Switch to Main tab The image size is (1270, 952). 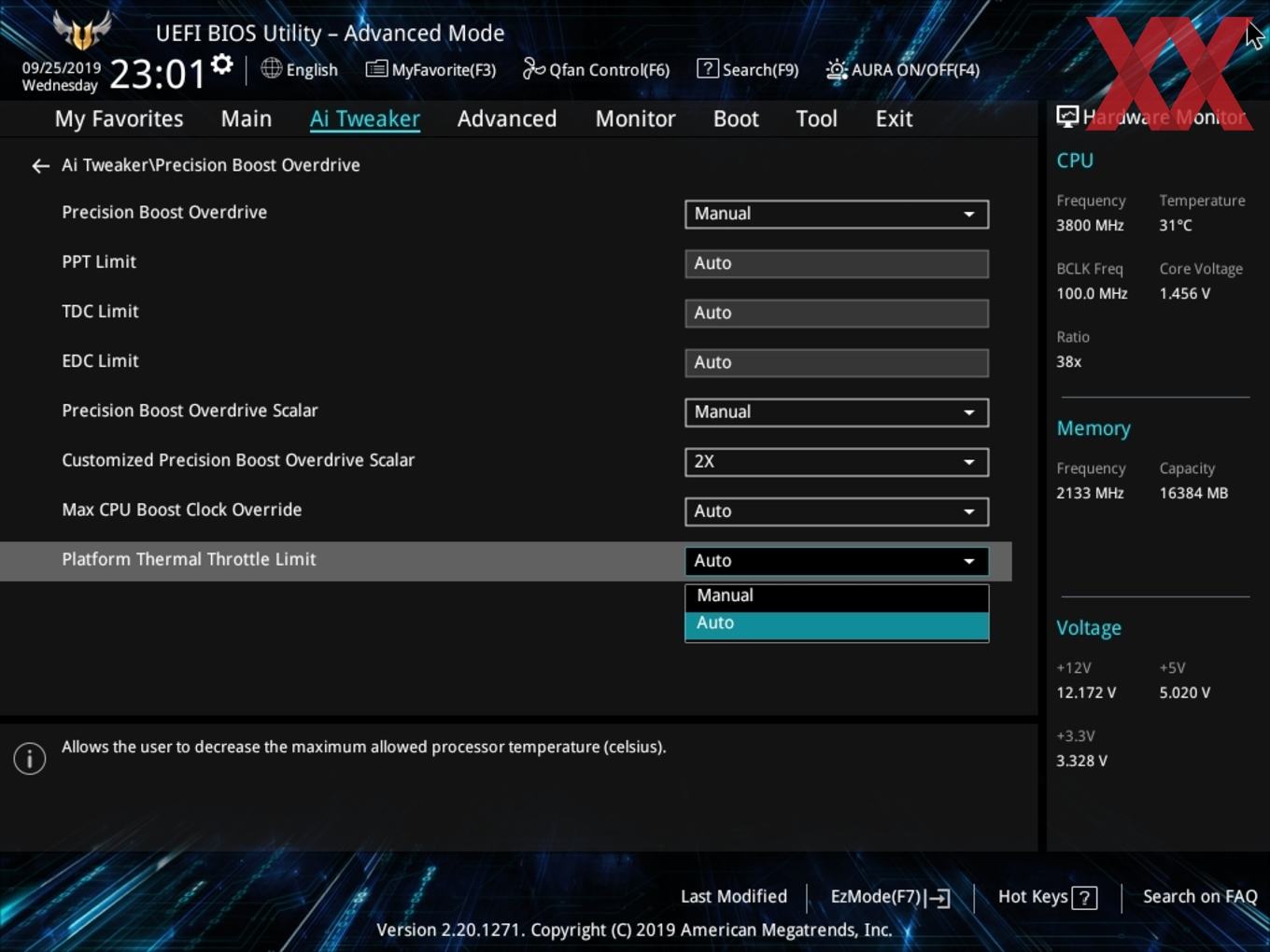247,119
